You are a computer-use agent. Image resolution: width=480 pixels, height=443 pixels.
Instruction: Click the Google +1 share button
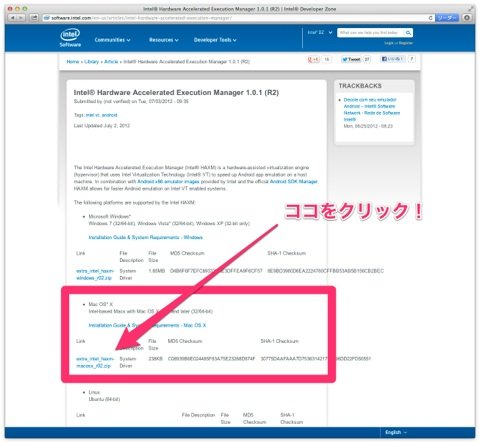[313, 59]
